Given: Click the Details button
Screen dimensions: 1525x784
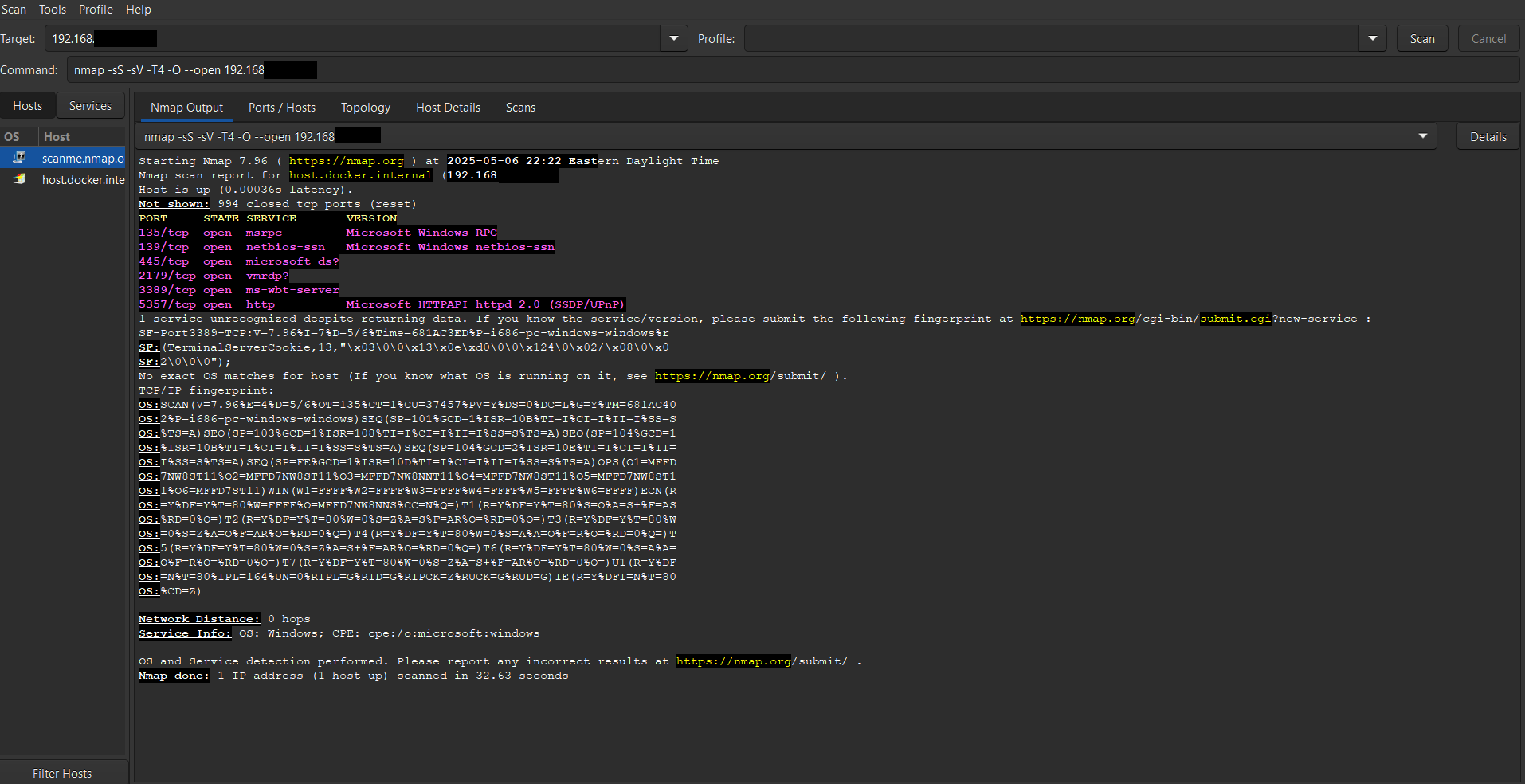Looking at the screenshot, I should pos(1488,137).
